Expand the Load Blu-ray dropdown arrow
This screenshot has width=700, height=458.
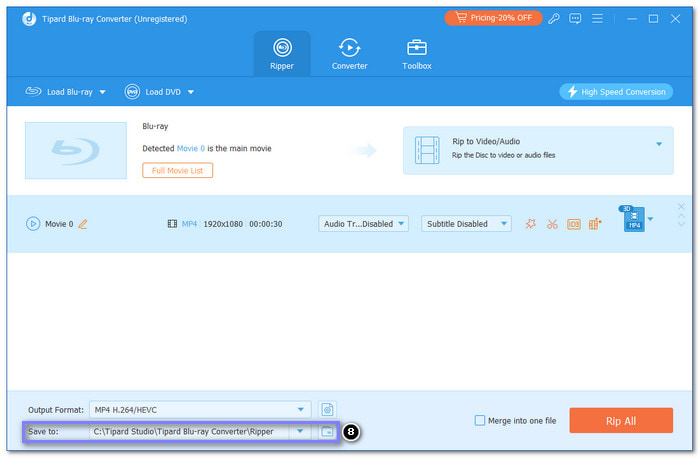pos(102,92)
